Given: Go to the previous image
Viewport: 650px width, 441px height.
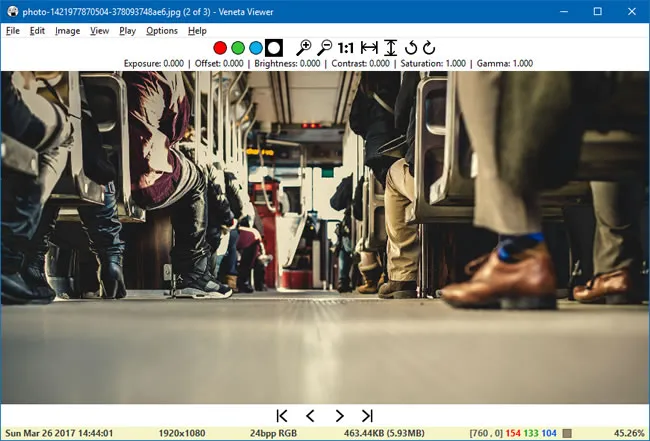Looking at the screenshot, I should pos(310,416).
